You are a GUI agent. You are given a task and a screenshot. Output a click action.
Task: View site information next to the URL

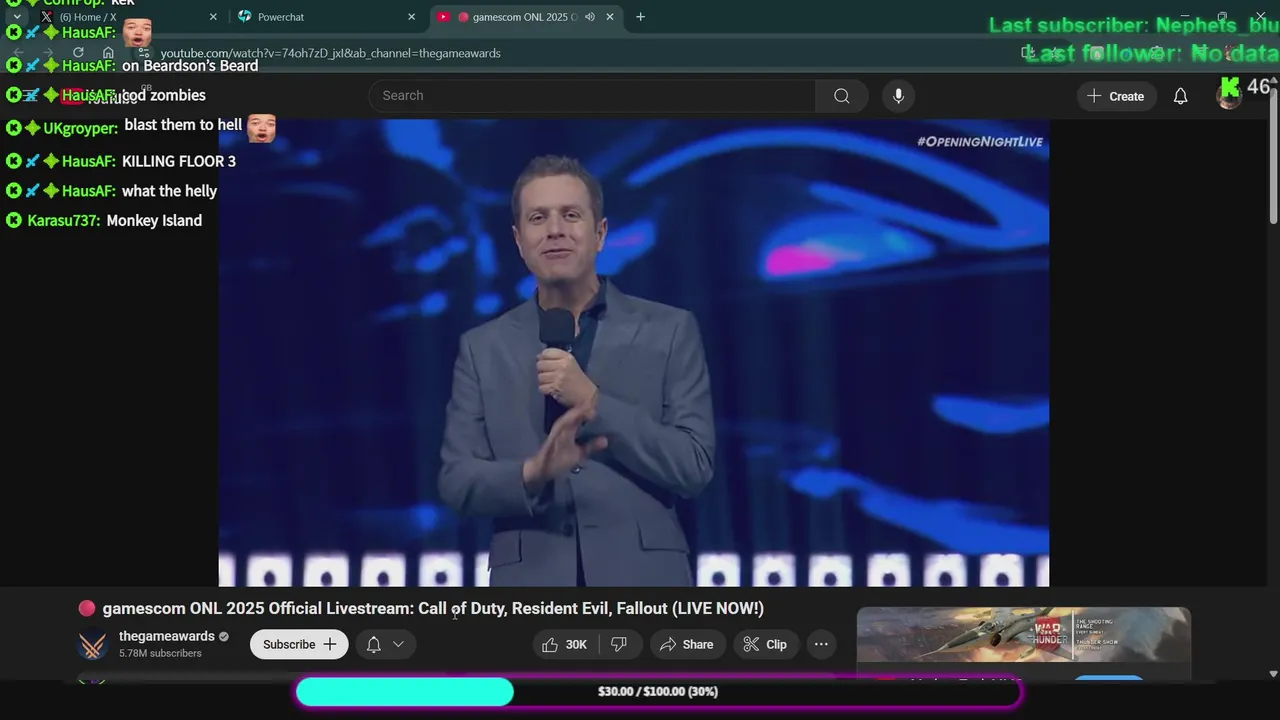(x=144, y=53)
